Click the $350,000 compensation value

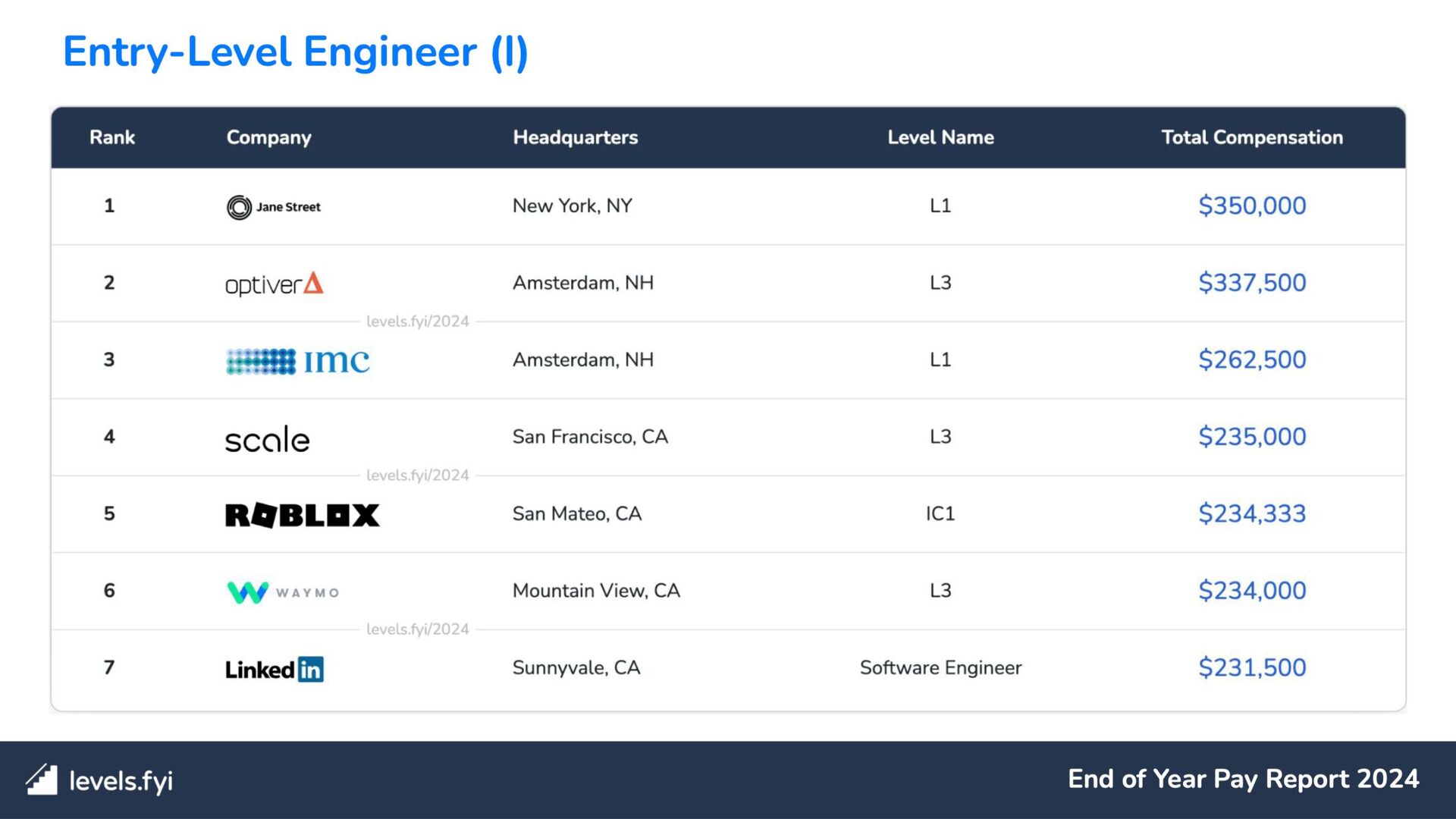(1252, 206)
